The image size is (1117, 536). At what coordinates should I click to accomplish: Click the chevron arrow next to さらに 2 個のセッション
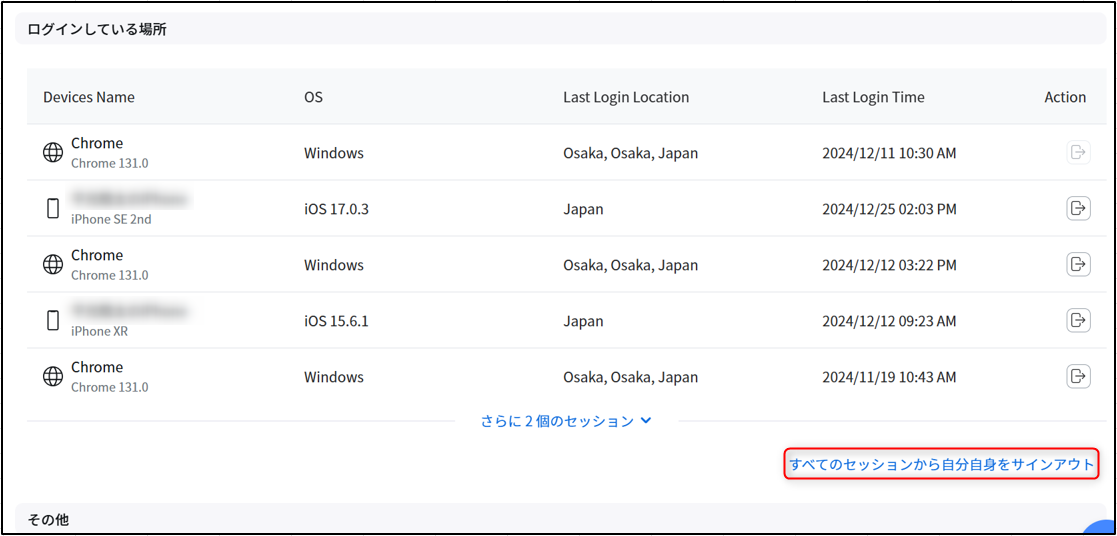pyautogui.click(x=646, y=421)
